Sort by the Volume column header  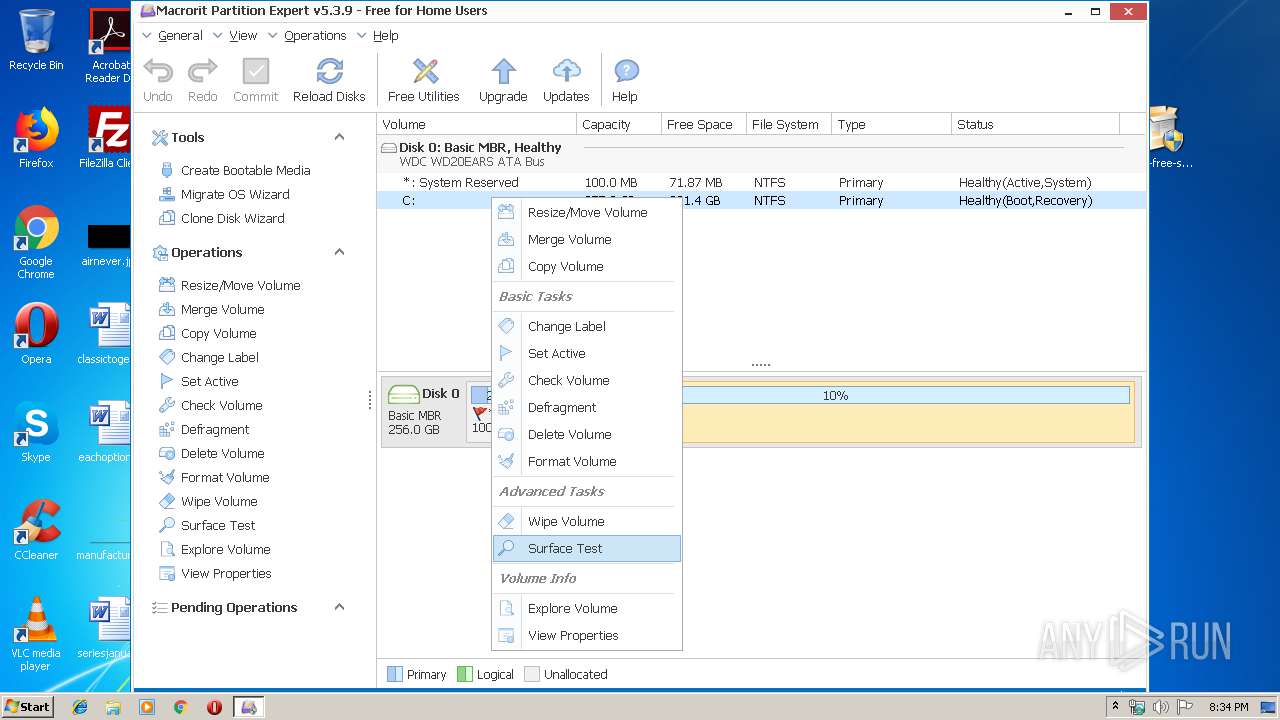(x=477, y=124)
